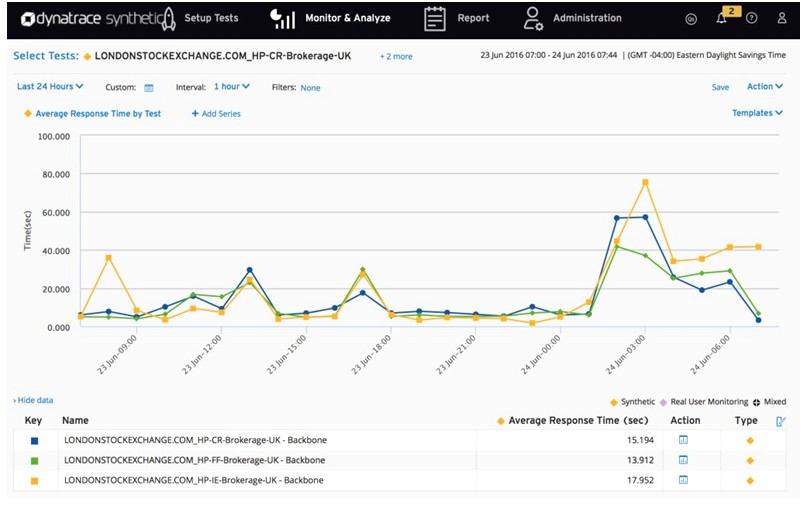Click the green key swatch for HP-FF
The width and height of the screenshot is (810, 506).
35,461
